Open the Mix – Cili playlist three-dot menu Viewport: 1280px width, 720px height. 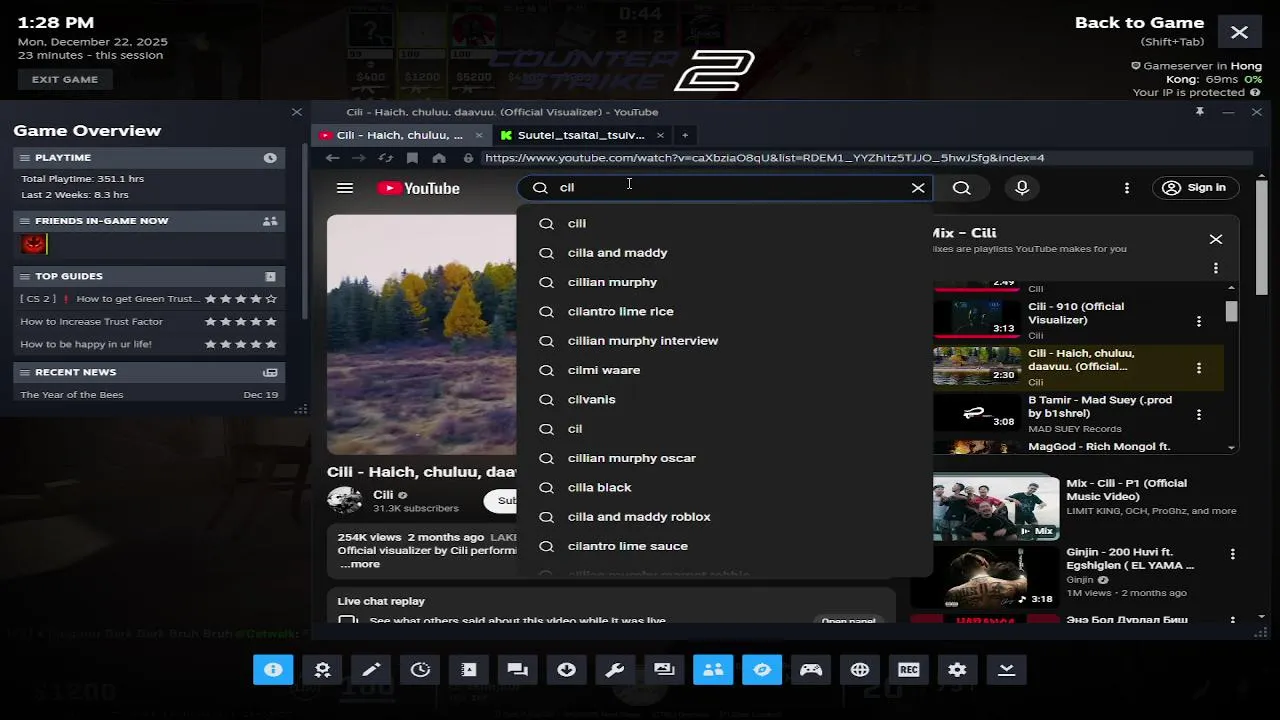pyautogui.click(x=1216, y=268)
